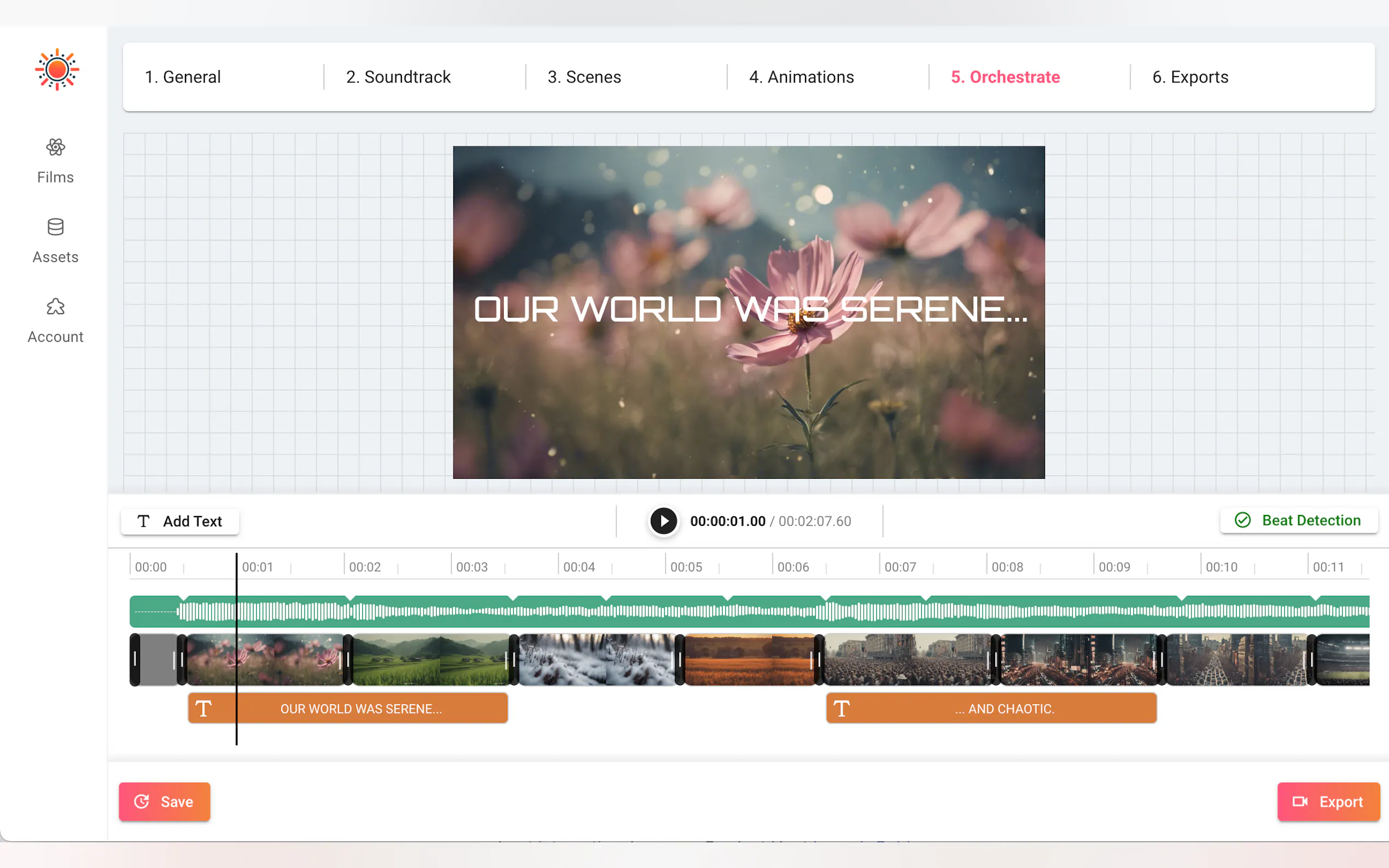The image size is (1389, 868).
Task: Go to the Scenes tab
Action: [584, 77]
